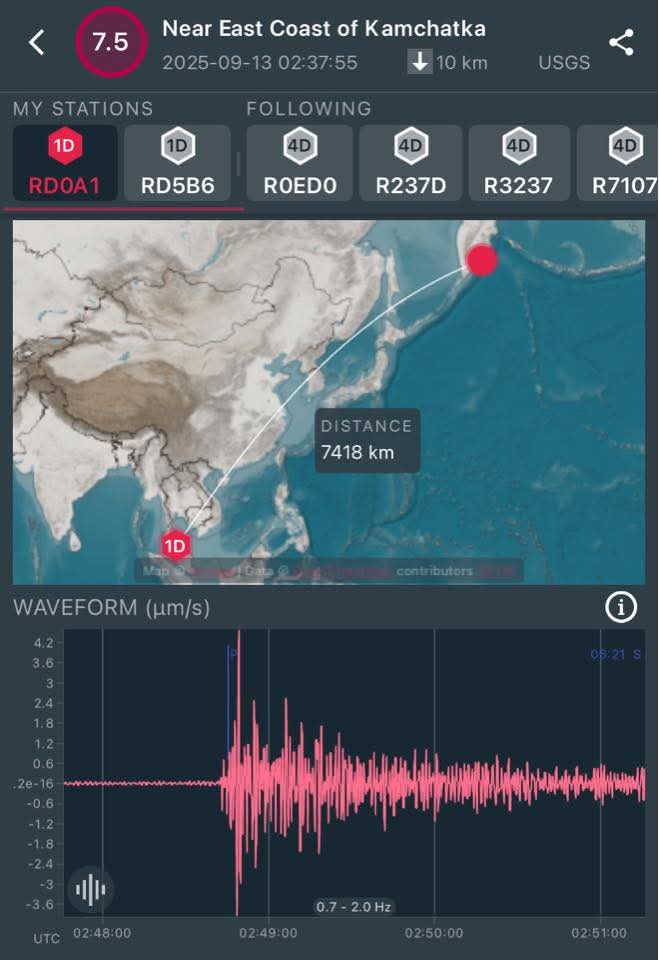The height and width of the screenshot is (960, 659).
Task: Tap the S wave arrival marker
Action: tap(636, 654)
